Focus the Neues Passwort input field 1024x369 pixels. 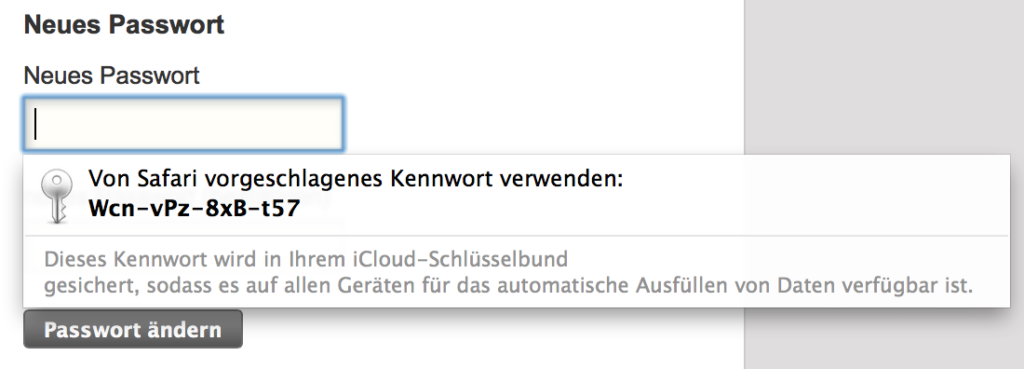pyautogui.click(x=184, y=124)
